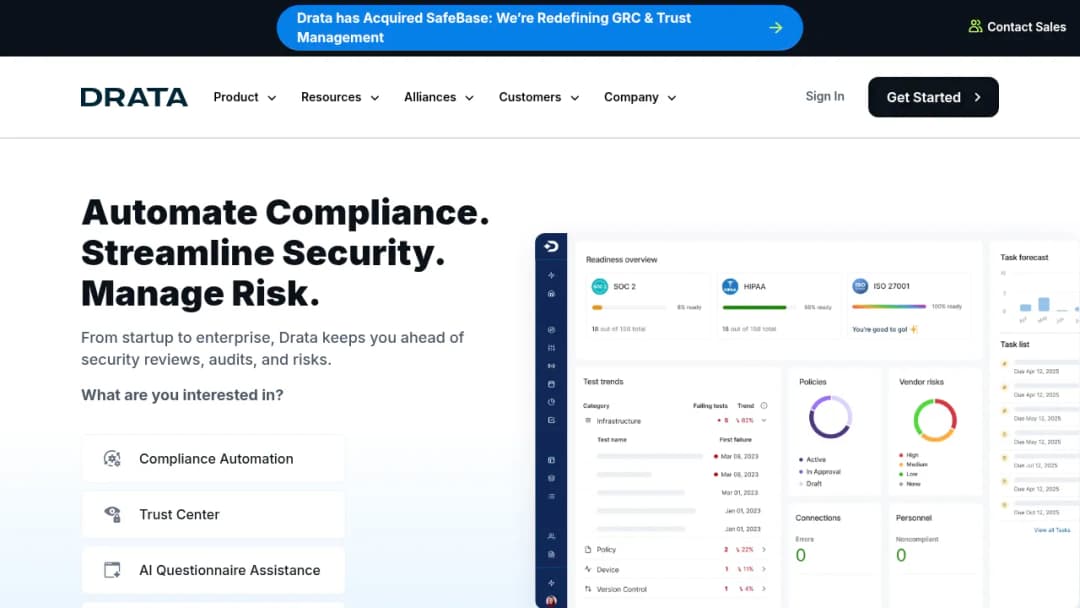Open the Resources menu
Viewport: 1080px width, 608px height.
click(x=340, y=97)
